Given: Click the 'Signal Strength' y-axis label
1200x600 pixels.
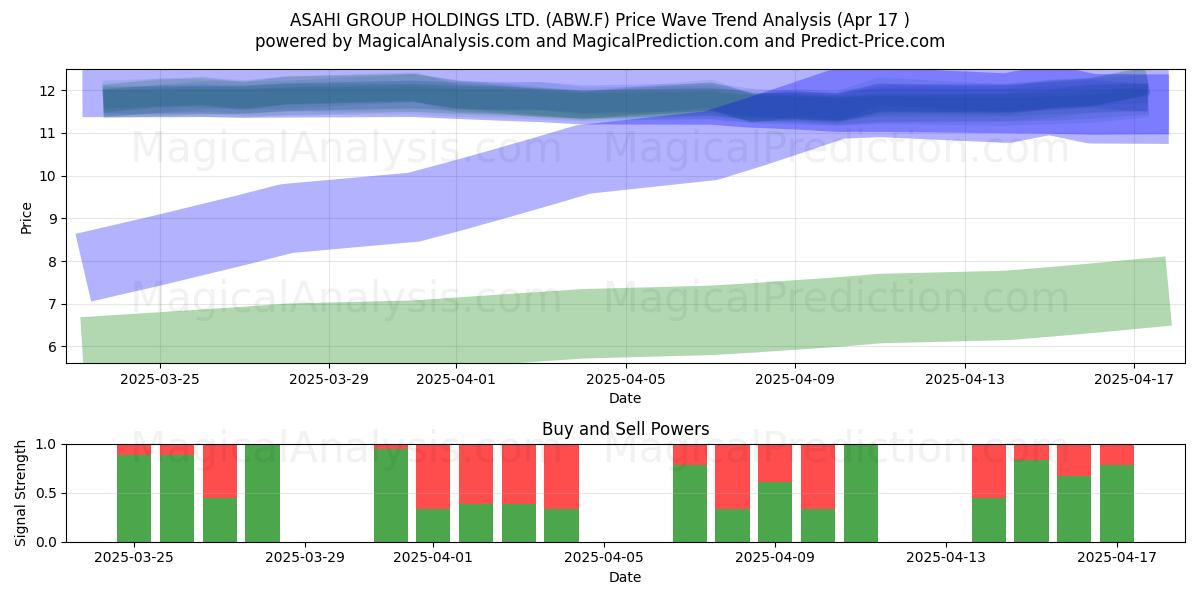Looking at the screenshot, I should pos(22,493).
